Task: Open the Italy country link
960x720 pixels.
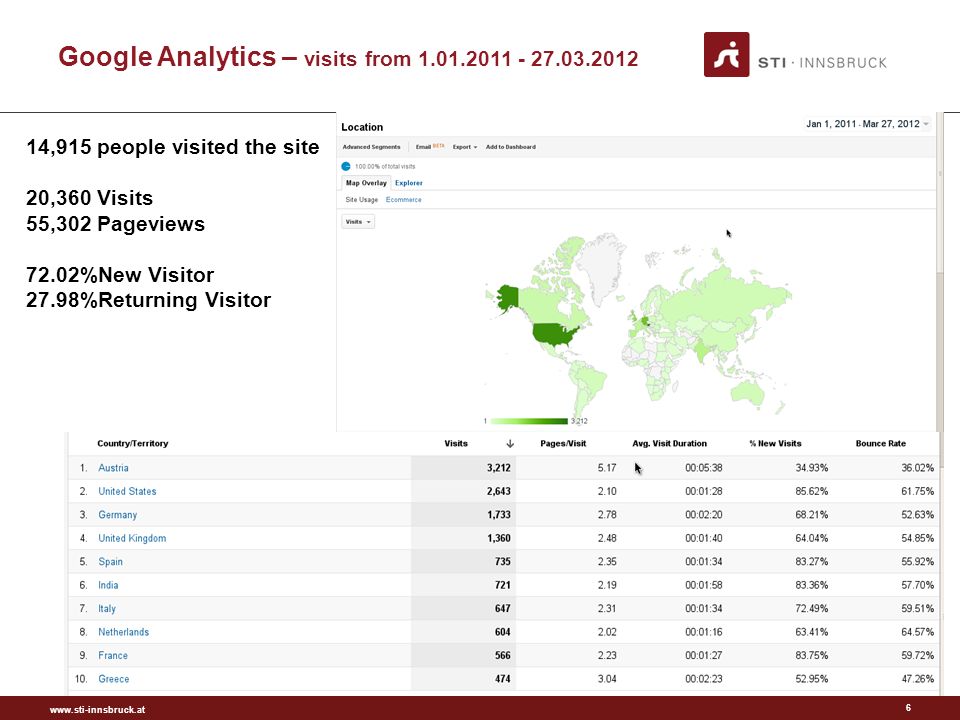Action: 107,609
